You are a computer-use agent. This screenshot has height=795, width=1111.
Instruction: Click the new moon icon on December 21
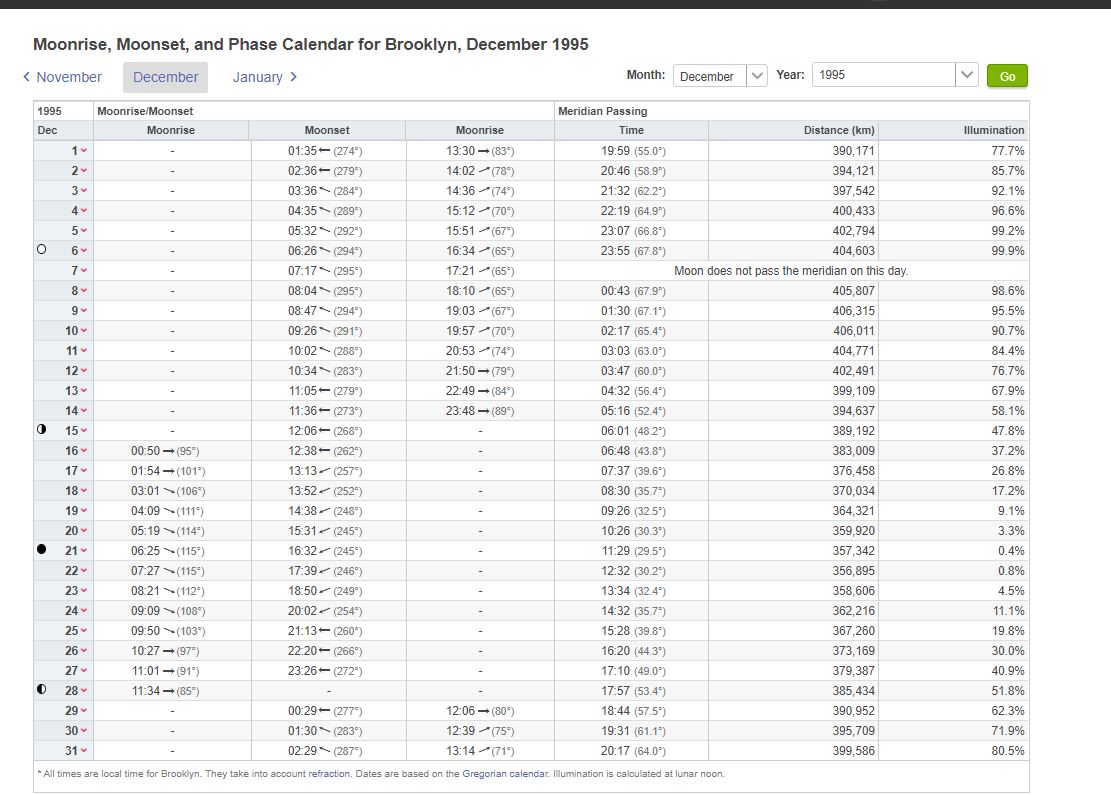pos(42,549)
